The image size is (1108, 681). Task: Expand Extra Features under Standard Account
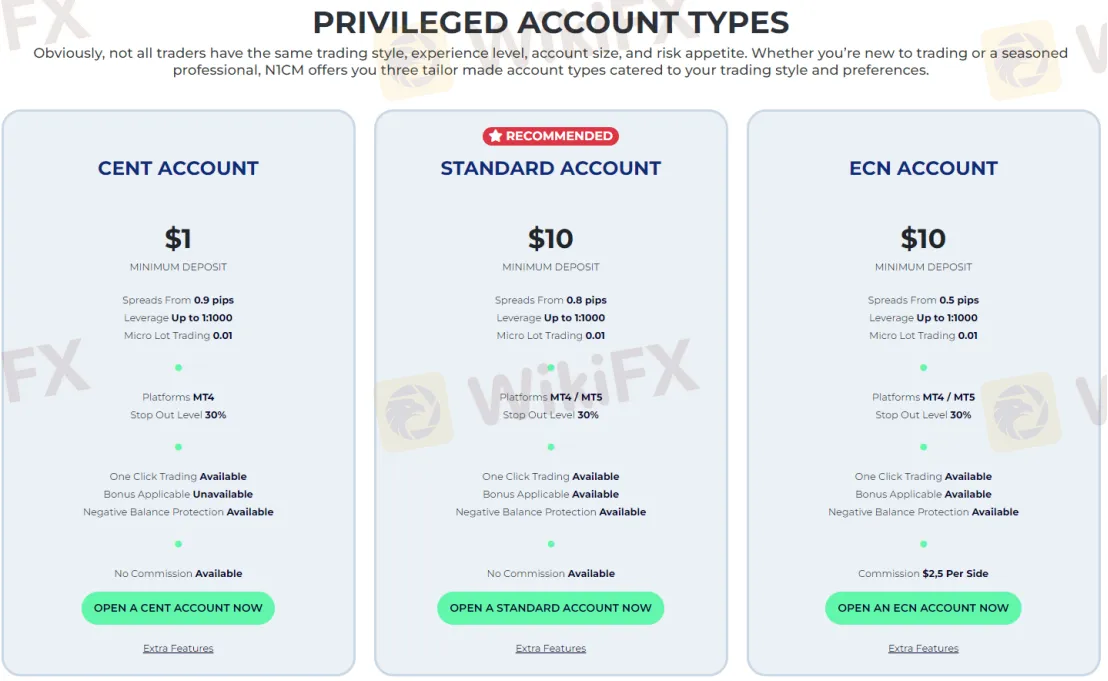pyautogui.click(x=550, y=648)
